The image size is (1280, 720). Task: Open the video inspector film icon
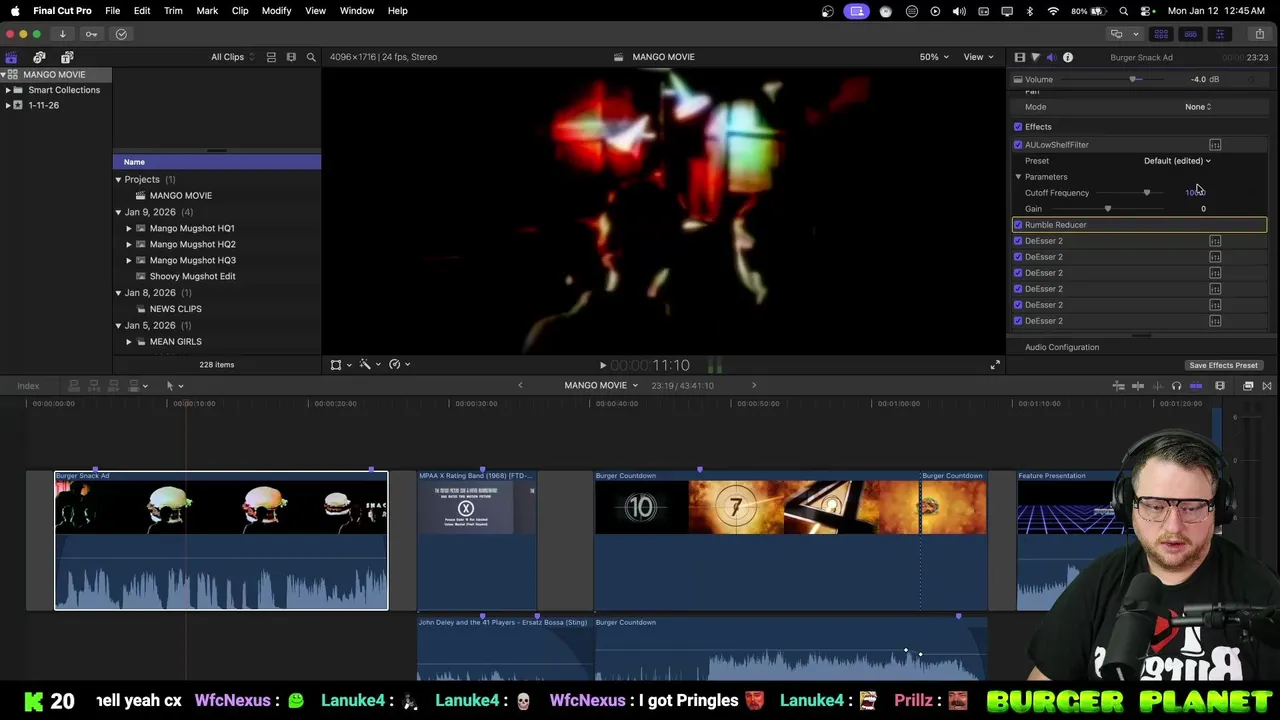point(1019,57)
